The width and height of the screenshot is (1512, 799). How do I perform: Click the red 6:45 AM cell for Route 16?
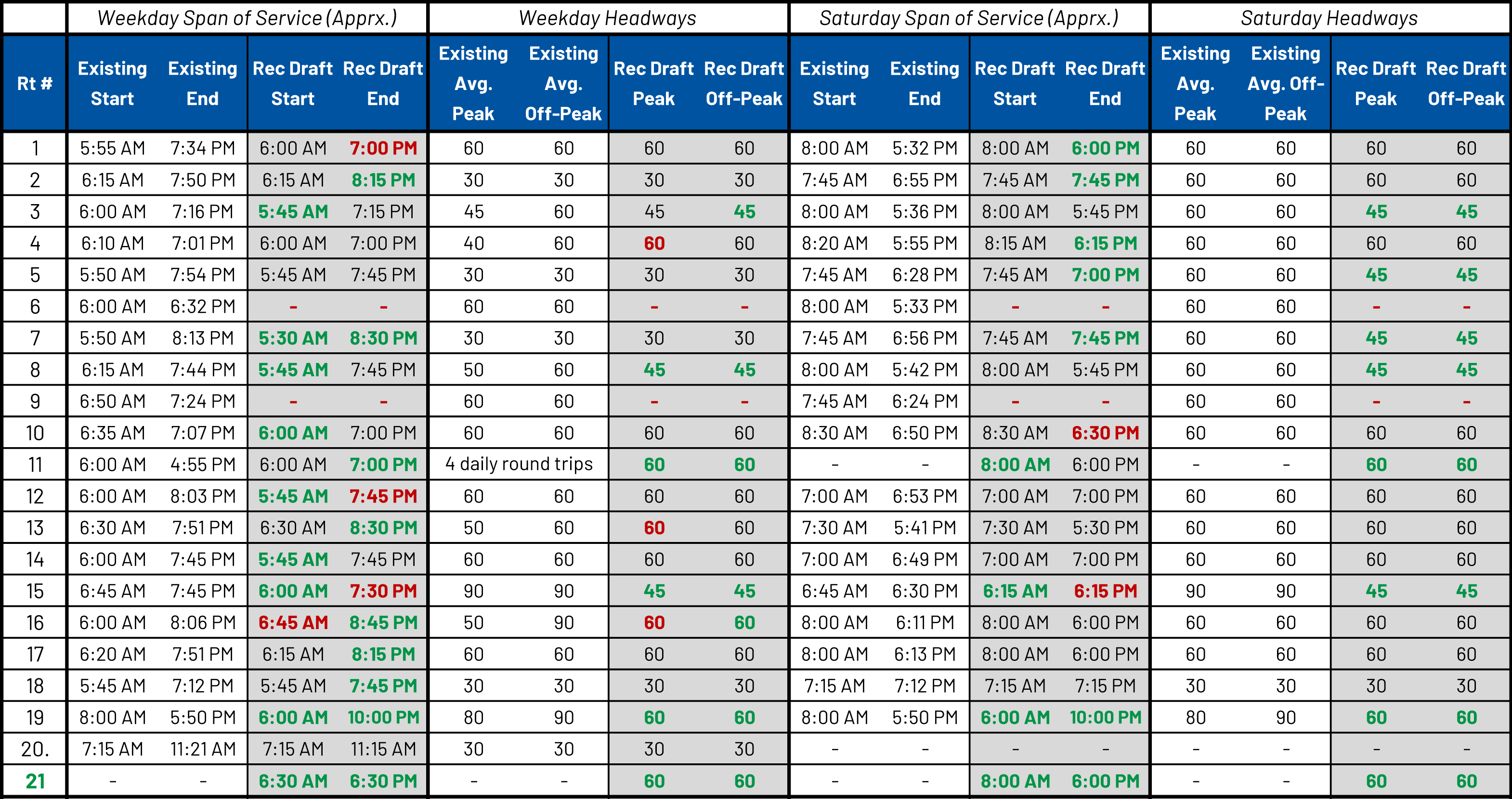293,622
